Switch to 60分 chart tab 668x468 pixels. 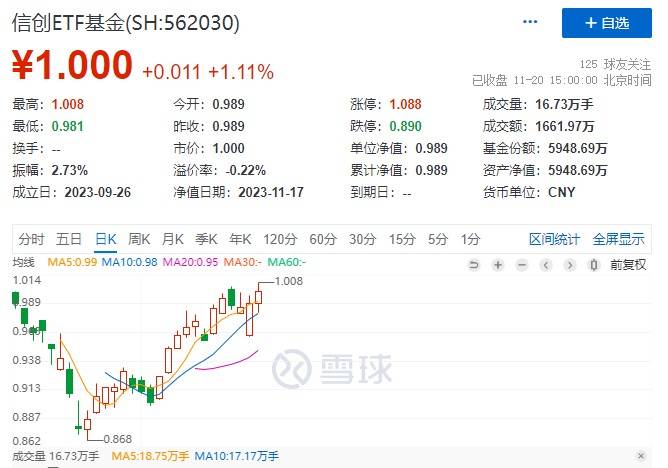coord(323,239)
